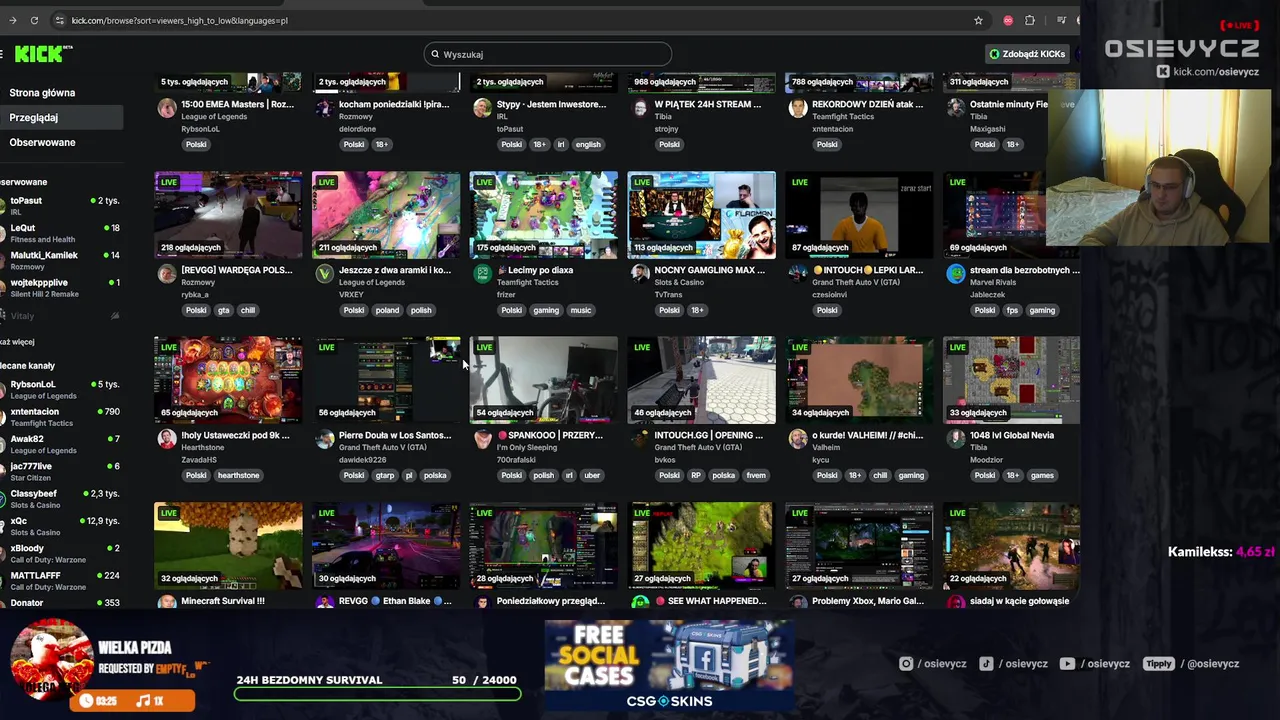
Task: Open the REVGG WARDĘGA stream thumbnail
Action: (228, 215)
